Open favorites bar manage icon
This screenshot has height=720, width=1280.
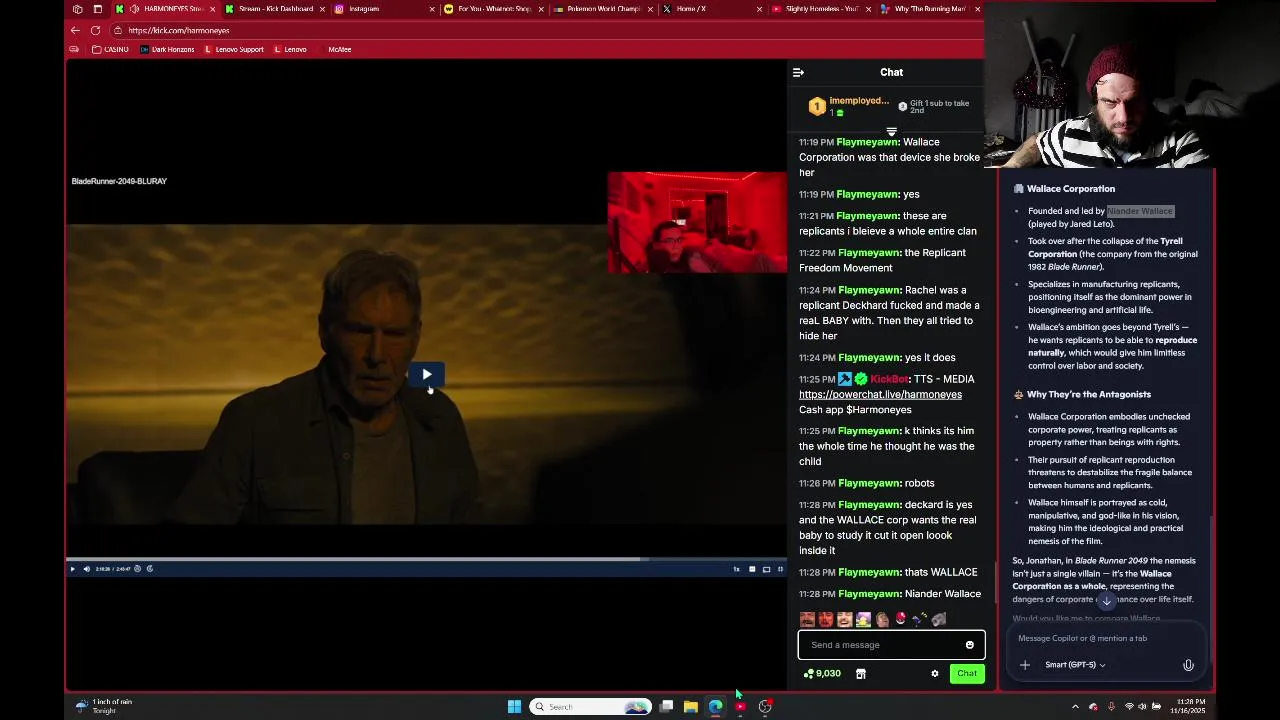(74, 49)
